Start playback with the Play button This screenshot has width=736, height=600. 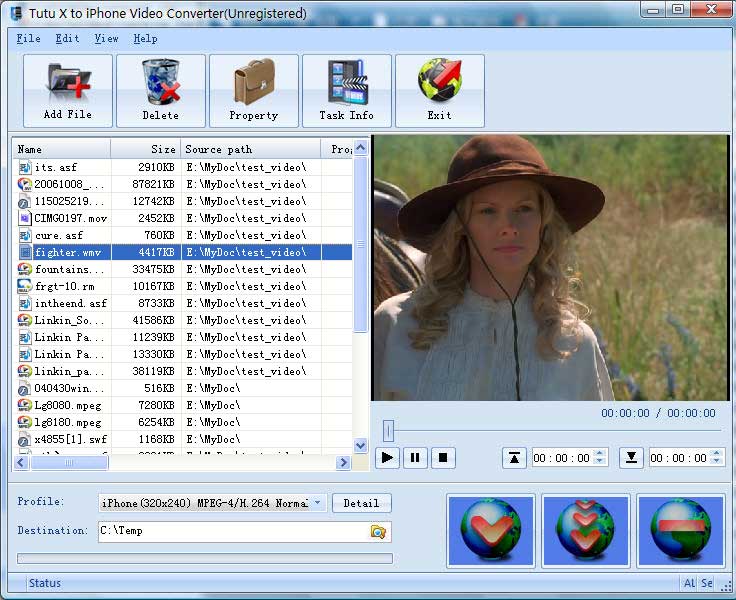click(387, 457)
